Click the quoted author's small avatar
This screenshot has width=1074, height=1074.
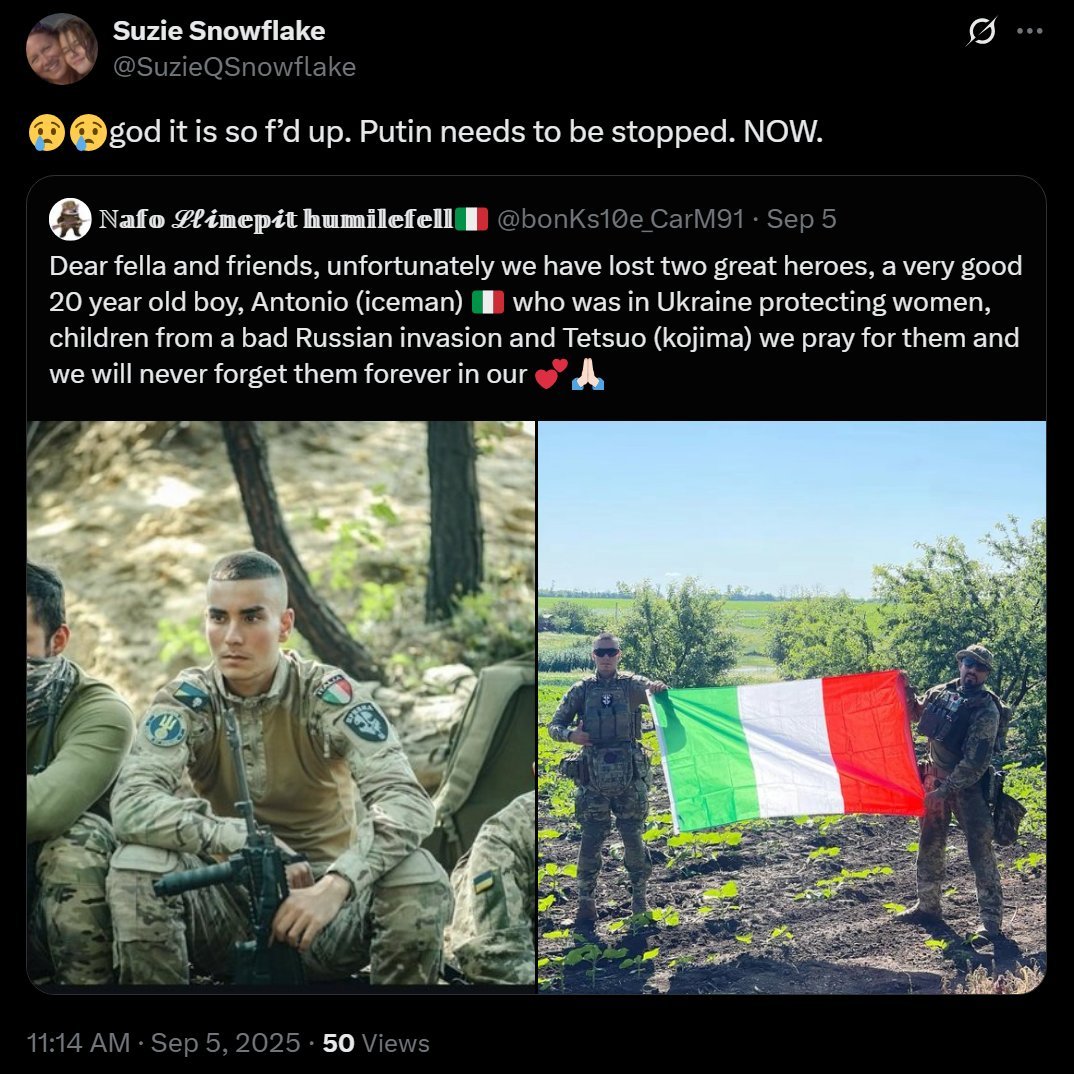[70, 219]
